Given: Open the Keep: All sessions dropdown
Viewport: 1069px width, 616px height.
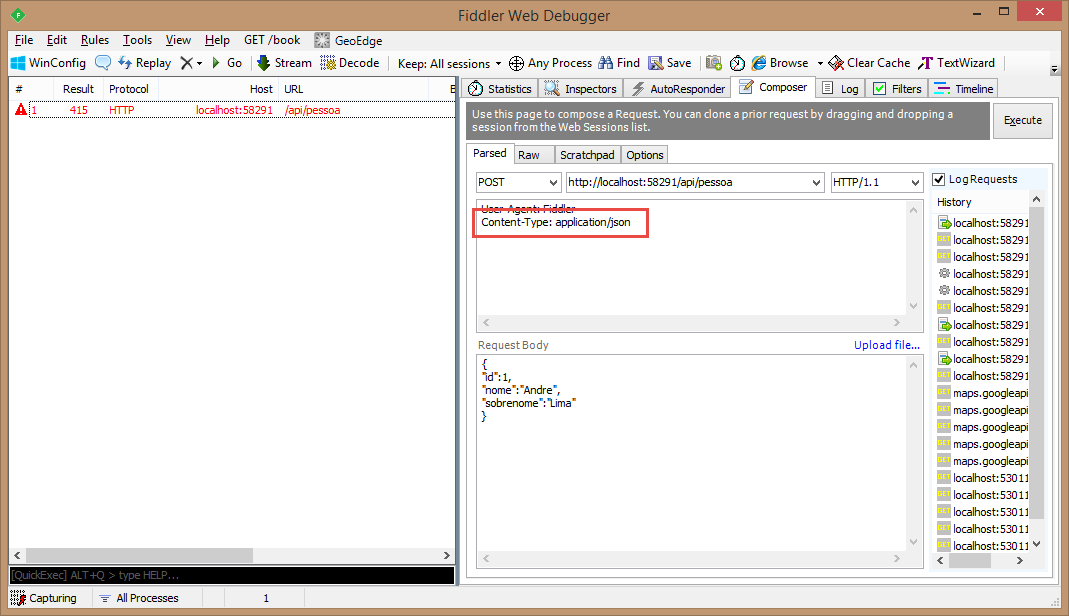Looking at the screenshot, I should click(449, 63).
